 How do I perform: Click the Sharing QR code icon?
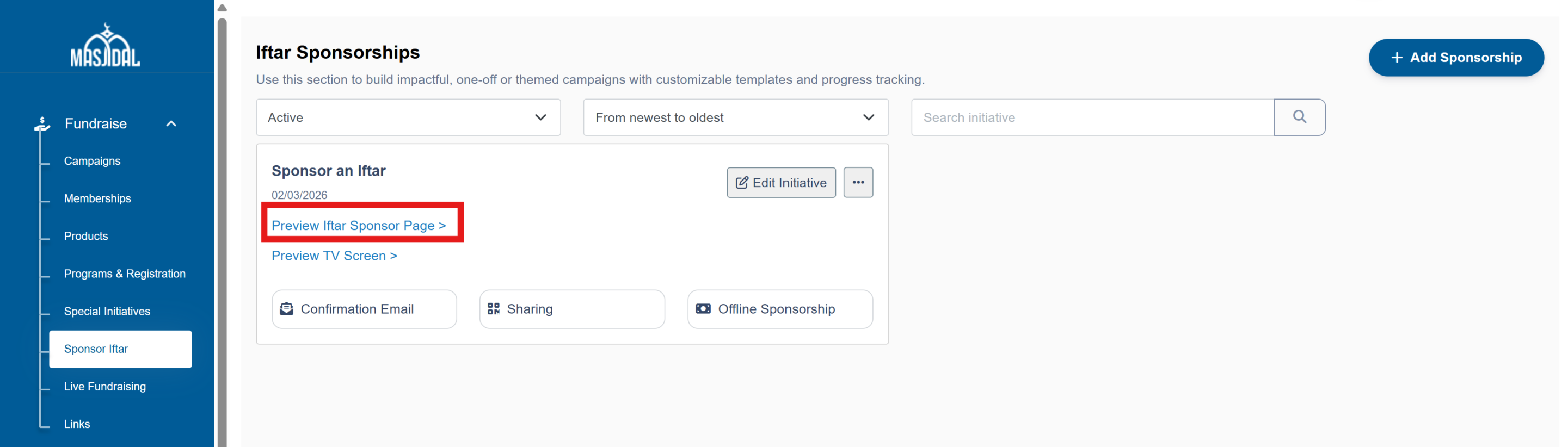[x=493, y=309]
